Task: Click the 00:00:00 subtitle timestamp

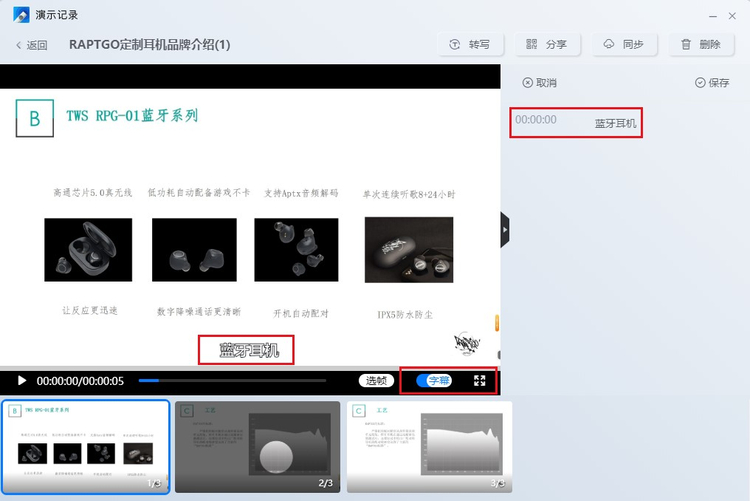Action: click(x=536, y=120)
